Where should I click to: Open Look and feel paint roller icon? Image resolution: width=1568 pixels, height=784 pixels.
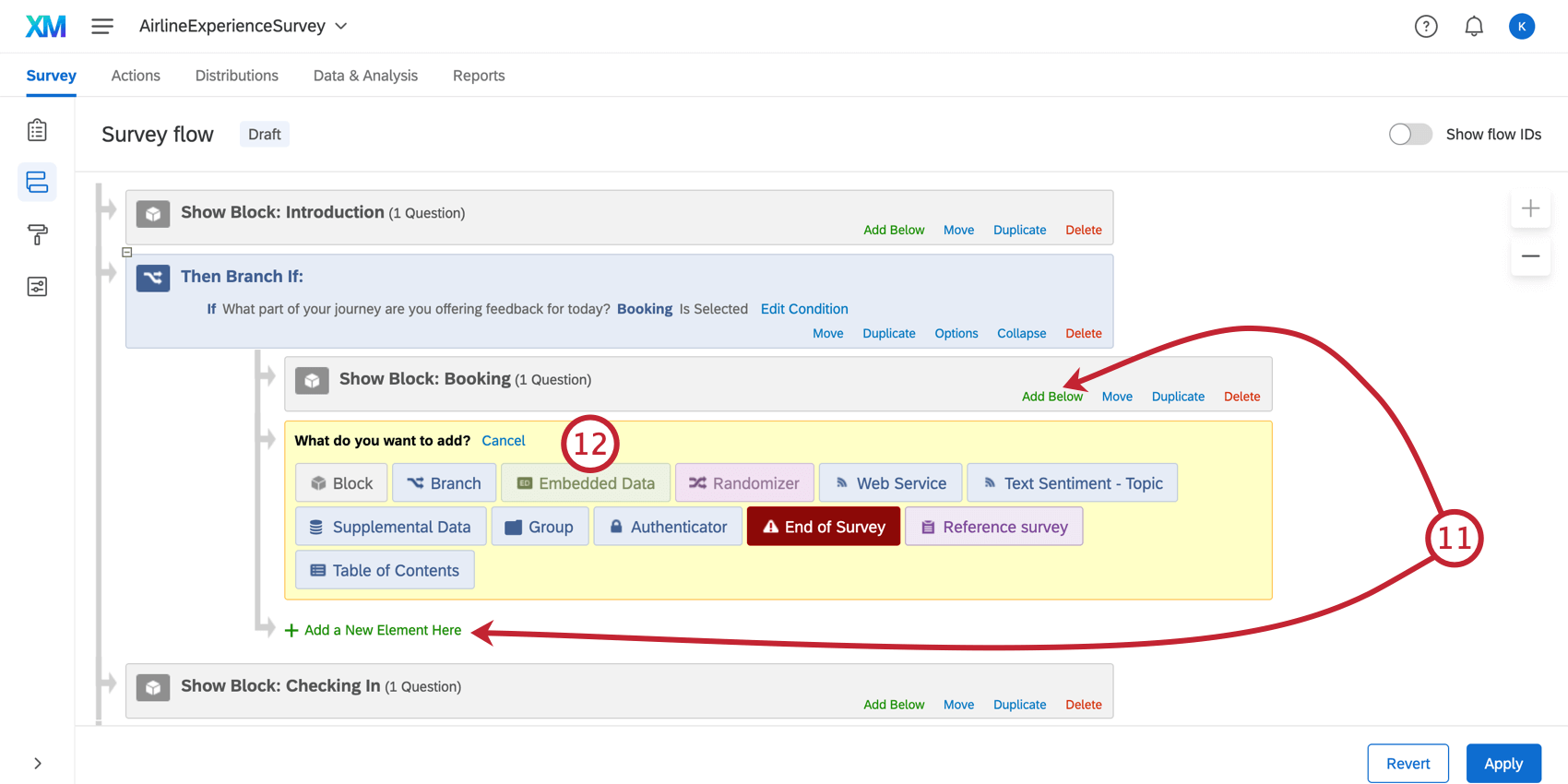(x=37, y=234)
